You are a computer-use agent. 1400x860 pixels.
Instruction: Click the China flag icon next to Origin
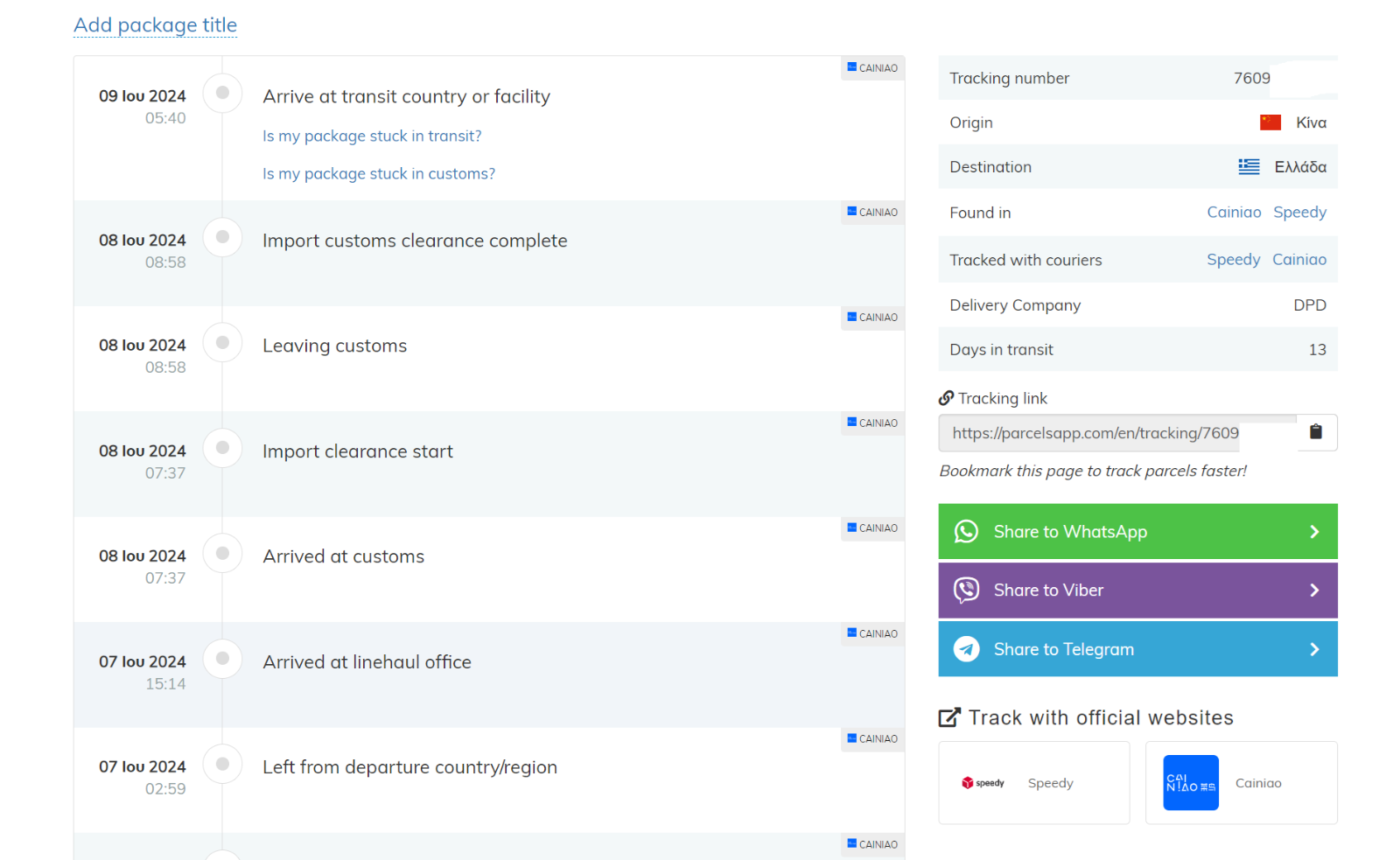1270,122
